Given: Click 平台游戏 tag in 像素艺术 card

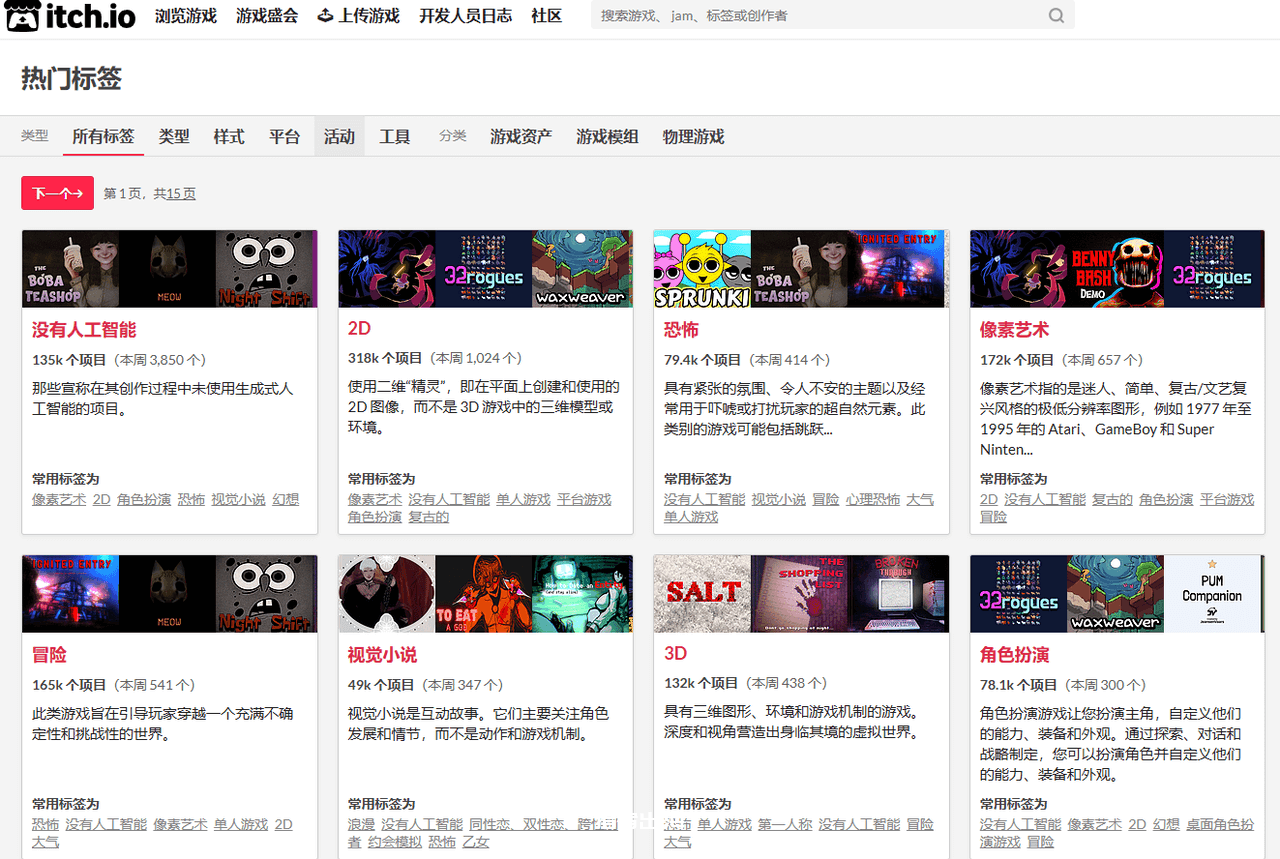Looking at the screenshot, I should 1227,499.
